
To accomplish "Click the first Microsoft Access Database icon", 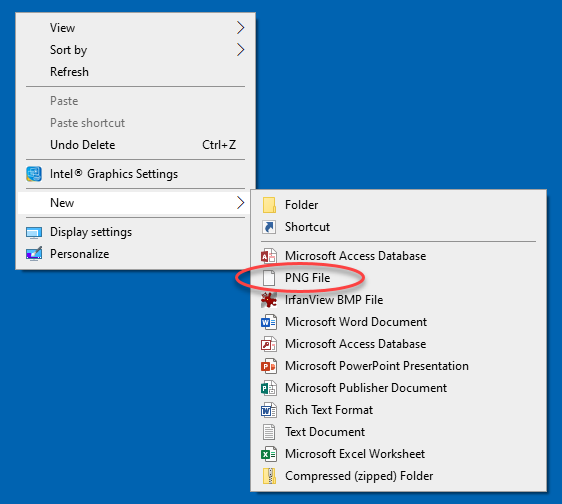I will (269, 256).
